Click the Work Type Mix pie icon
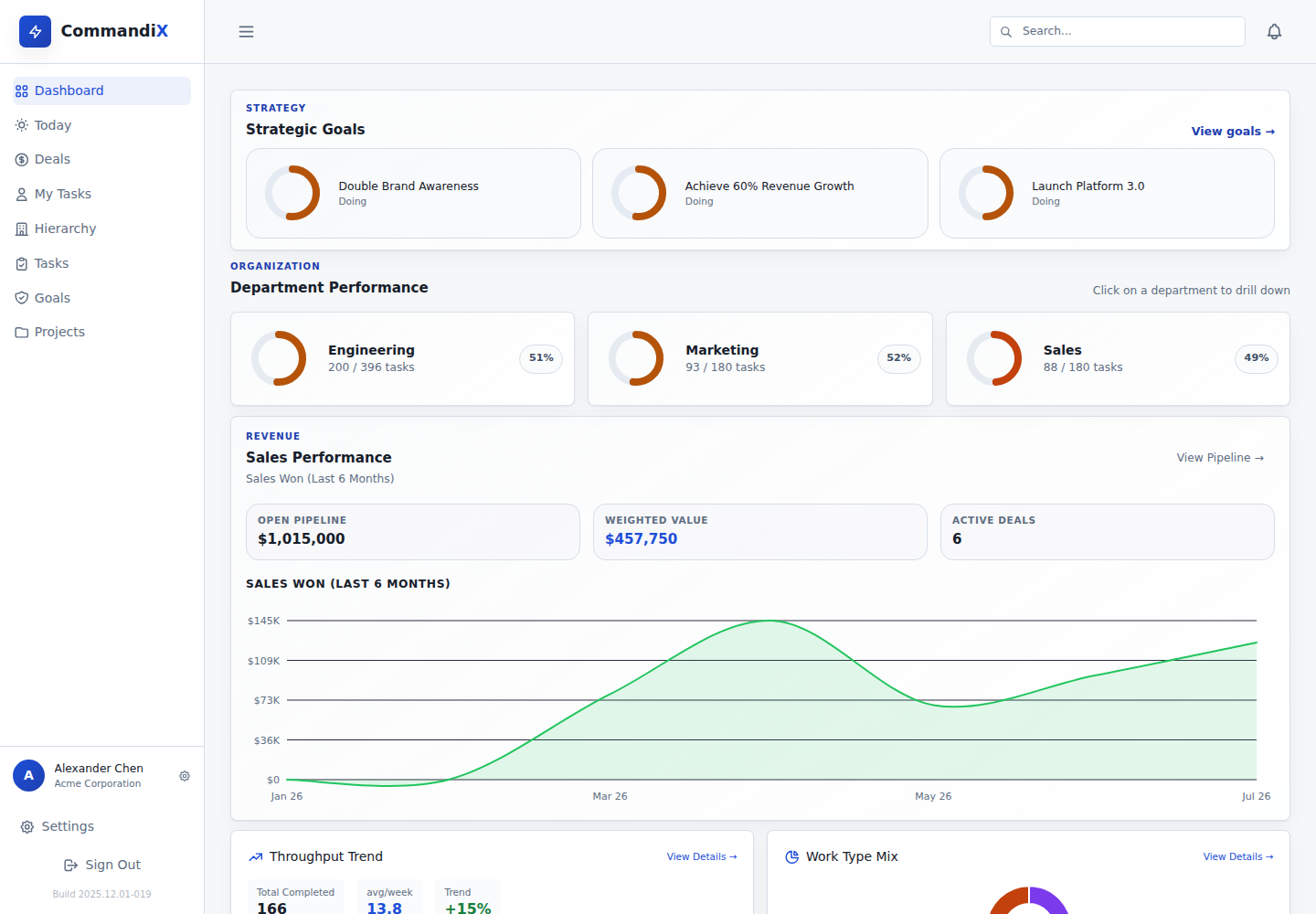Viewport: 1316px width, 914px height. pos(792,857)
